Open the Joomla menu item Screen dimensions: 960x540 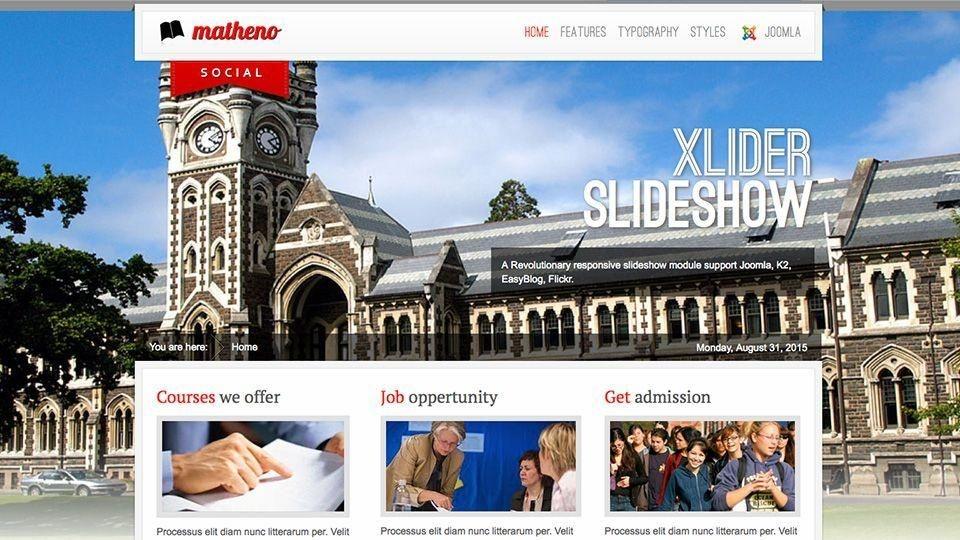pos(782,32)
